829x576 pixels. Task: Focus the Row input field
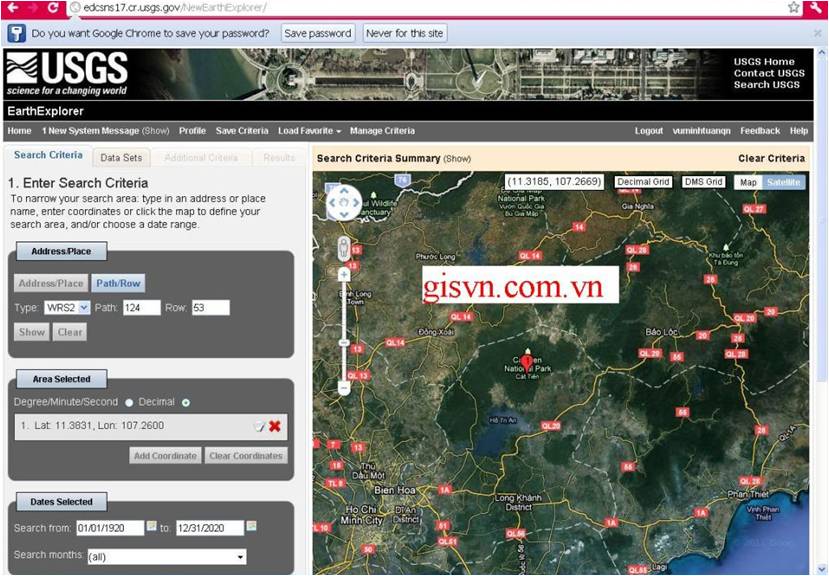(211, 308)
